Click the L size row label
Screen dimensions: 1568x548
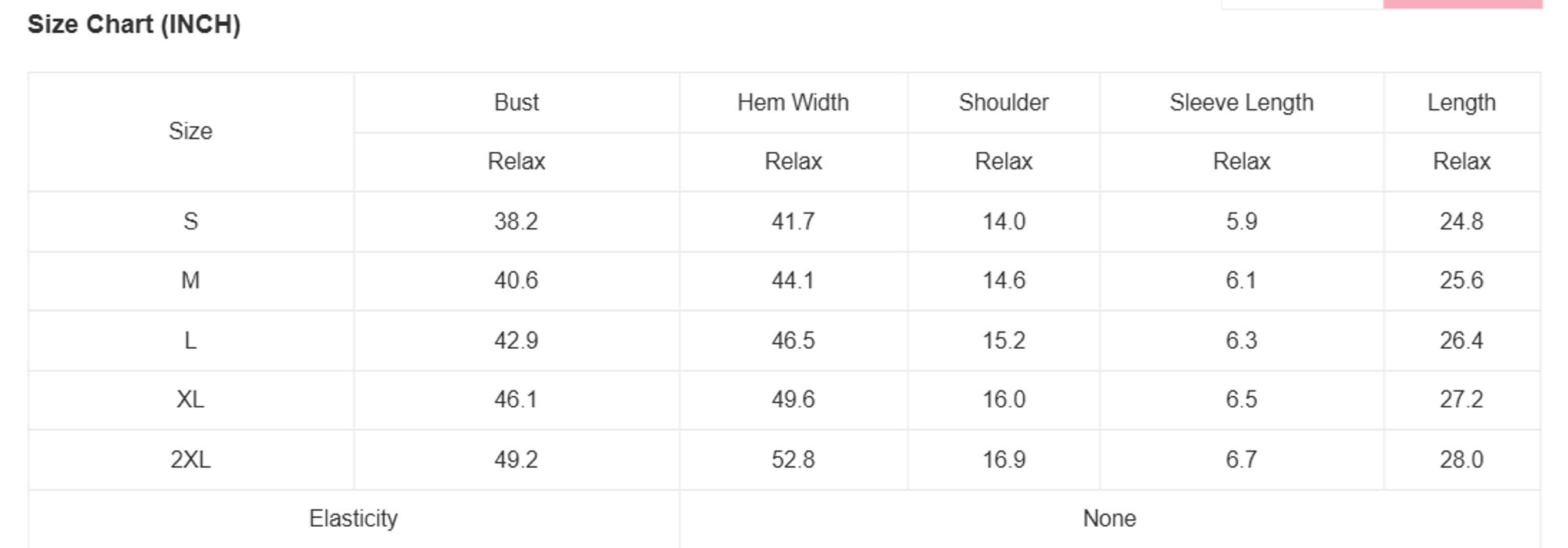[191, 341]
